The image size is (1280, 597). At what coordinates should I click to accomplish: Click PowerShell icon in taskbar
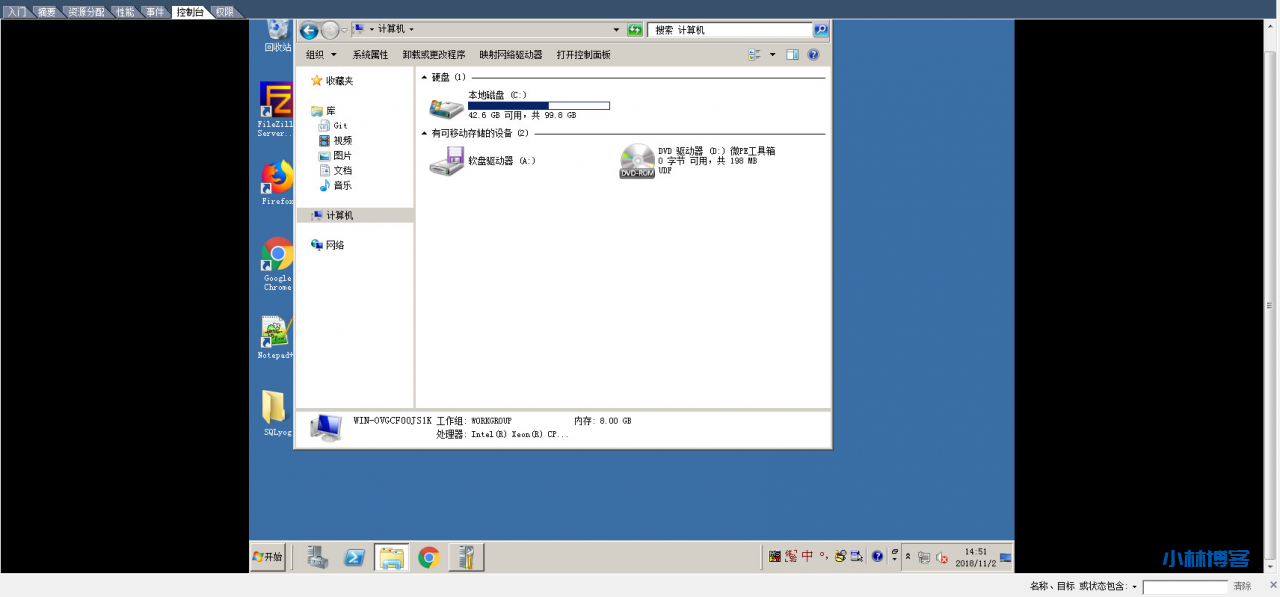pyautogui.click(x=354, y=557)
